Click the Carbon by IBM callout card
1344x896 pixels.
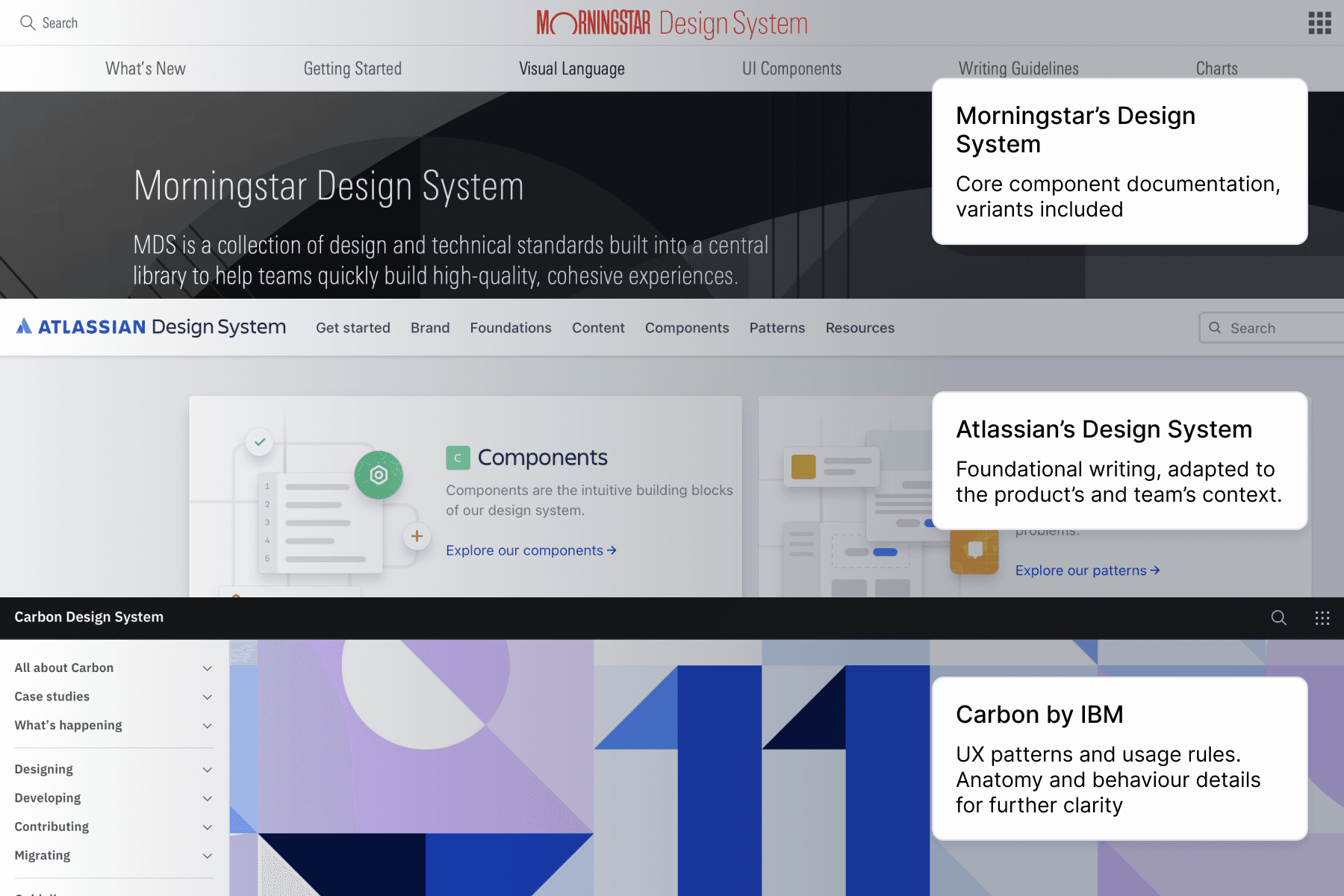tap(1120, 759)
